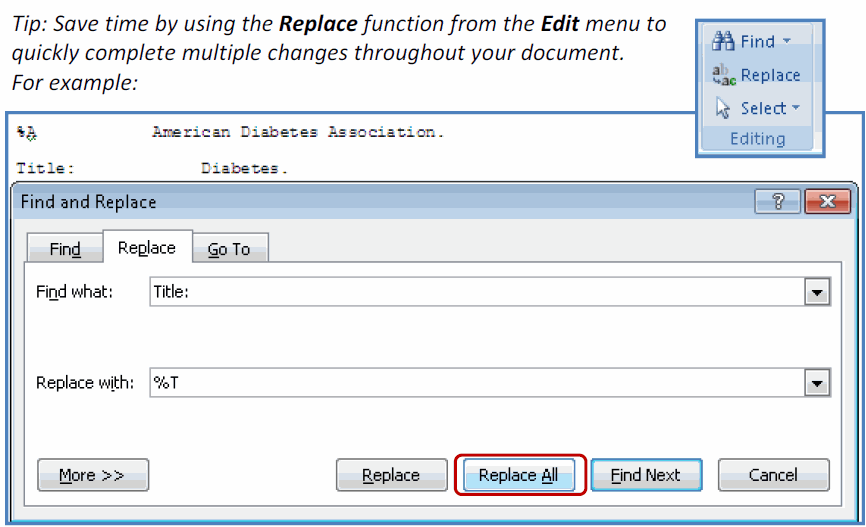The image size is (866, 527).
Task: Click the Select cursor arrow icon
Action: (722, 108)
